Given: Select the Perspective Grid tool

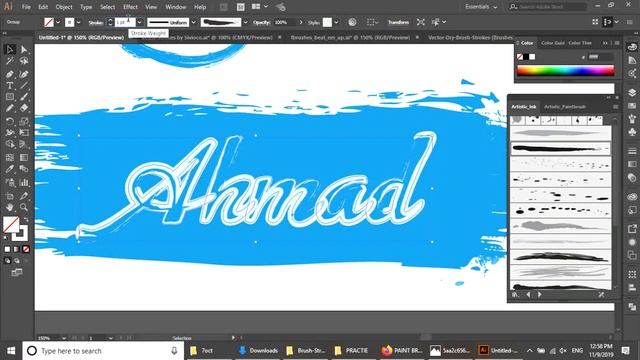Looking at the screenshot, I should coord(24,144).
